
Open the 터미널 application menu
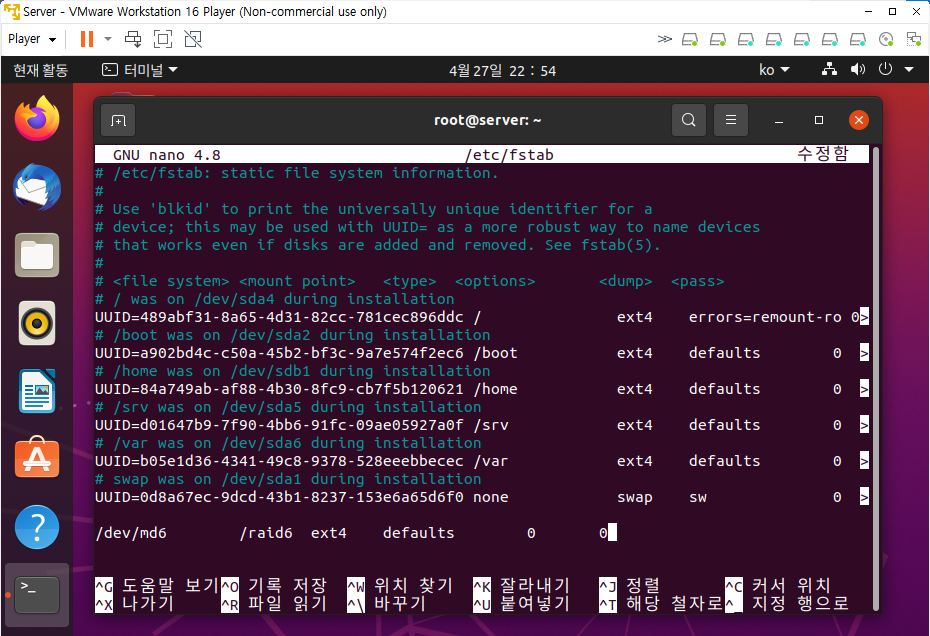140,70
